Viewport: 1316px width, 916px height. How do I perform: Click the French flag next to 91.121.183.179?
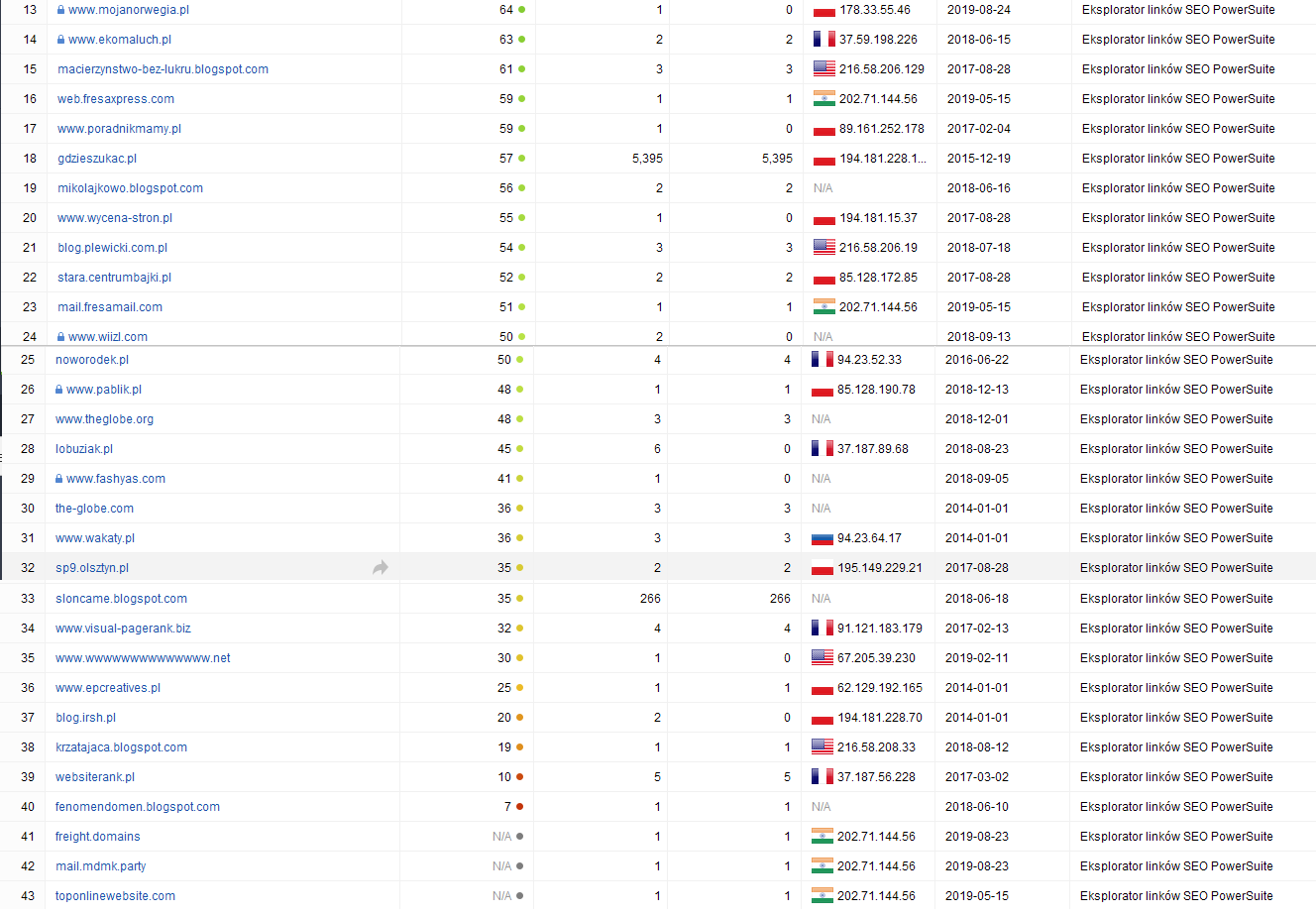tap(822, 628)
